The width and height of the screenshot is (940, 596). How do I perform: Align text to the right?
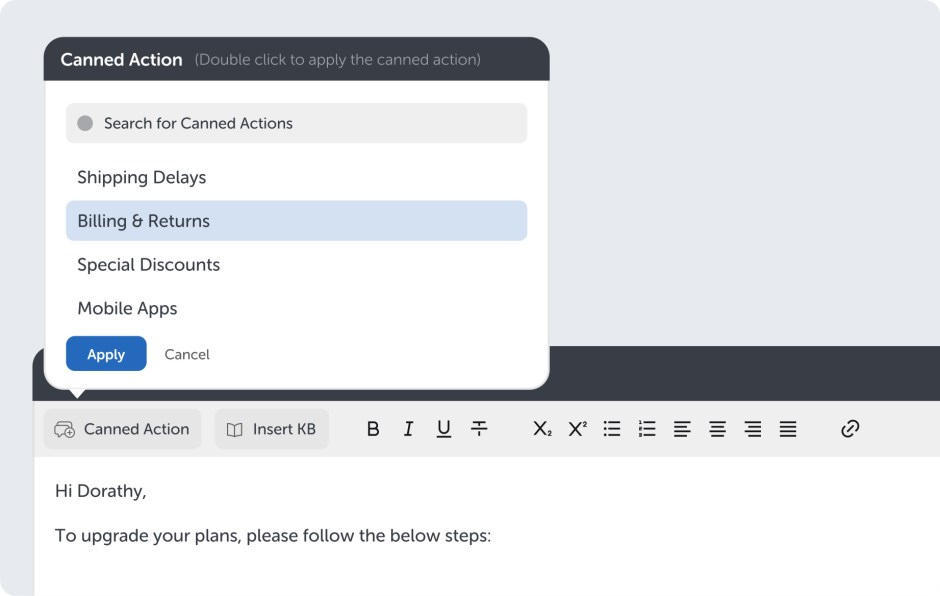[753, 429]
